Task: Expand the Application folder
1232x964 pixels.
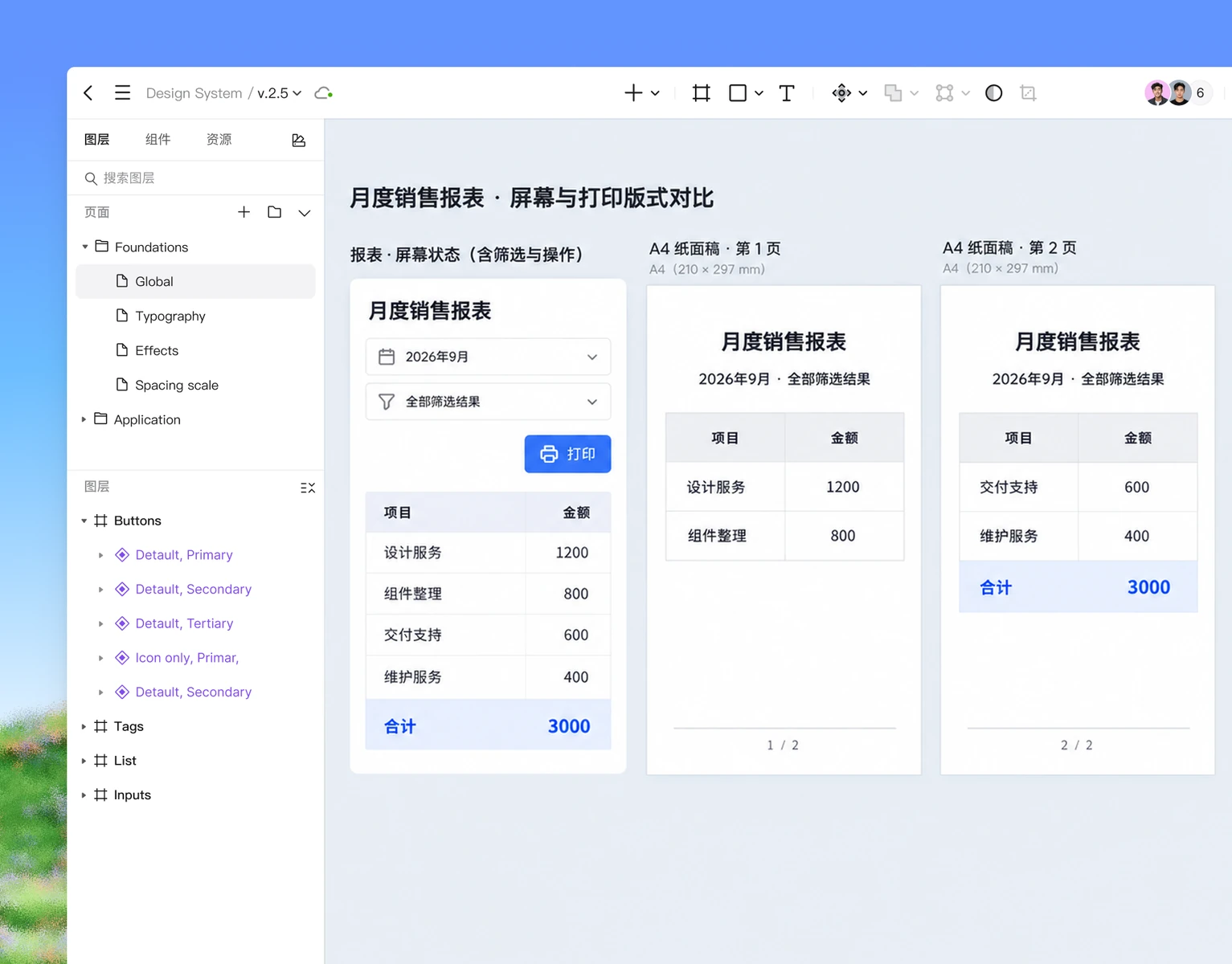Action: (x=84, y=419)
